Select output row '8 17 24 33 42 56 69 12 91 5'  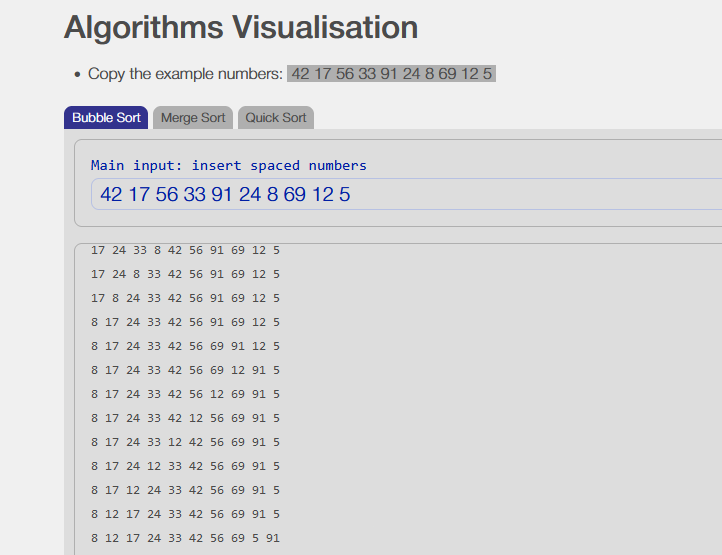pos(185,370)
